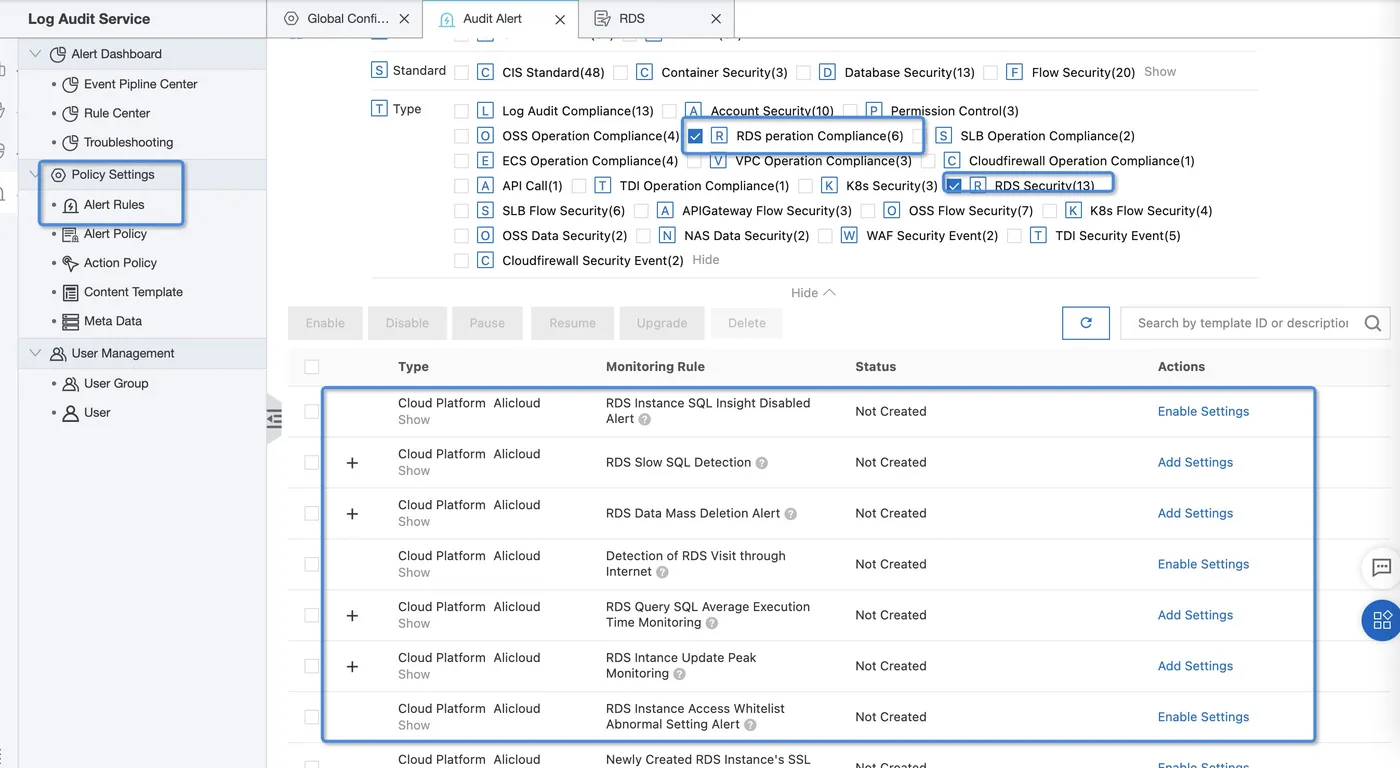The image size is (1400, 768).
Task: Click the Upgrade button in toolbar
Action: coord(662,323)
